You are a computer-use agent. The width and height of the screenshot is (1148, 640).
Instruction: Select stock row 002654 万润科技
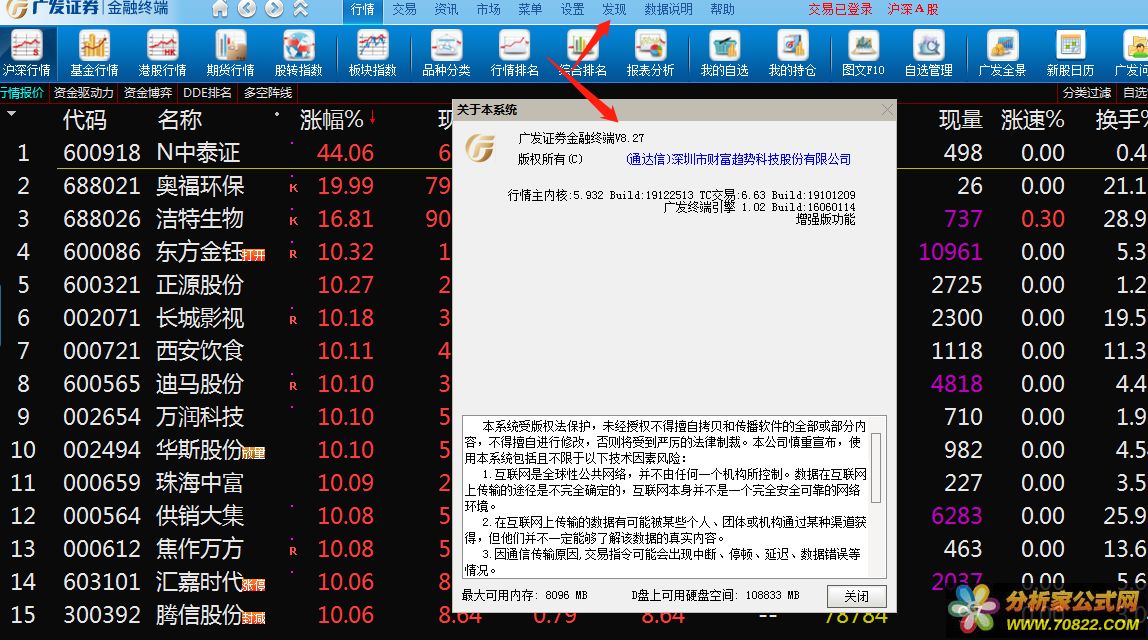226,416
